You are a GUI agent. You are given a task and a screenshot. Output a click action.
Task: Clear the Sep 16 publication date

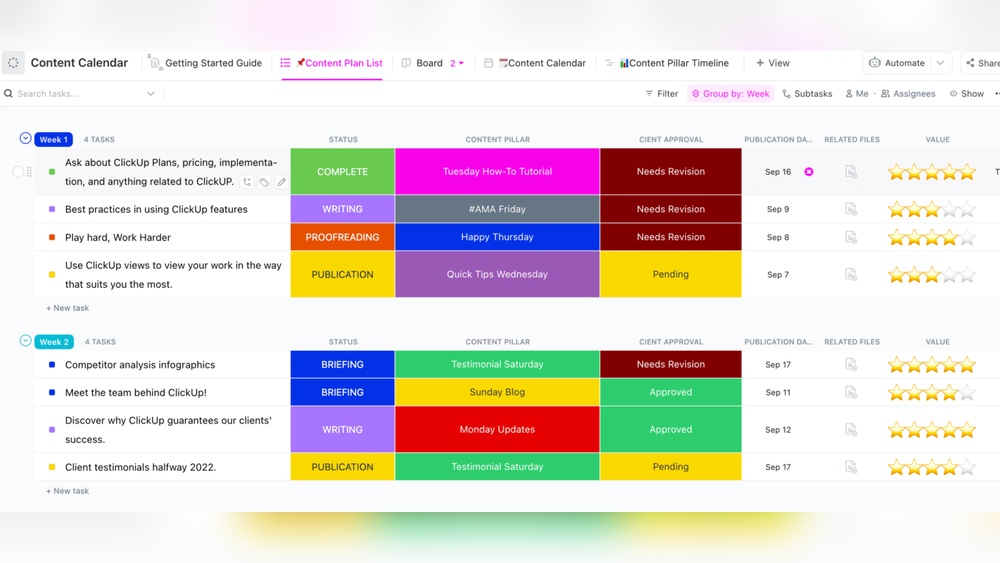pos(809,172)
